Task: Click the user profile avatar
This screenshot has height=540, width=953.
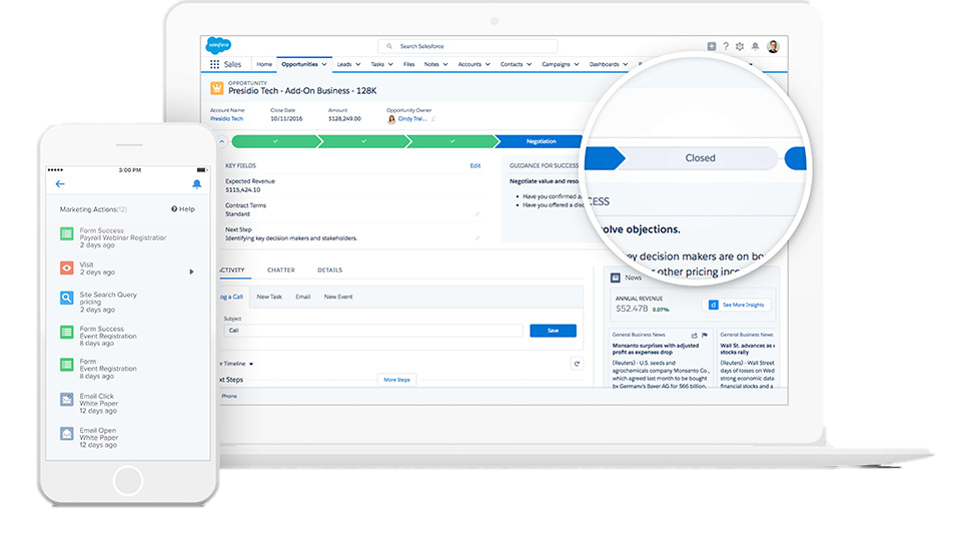Action: pyautogui.click(x=773, y=46)
